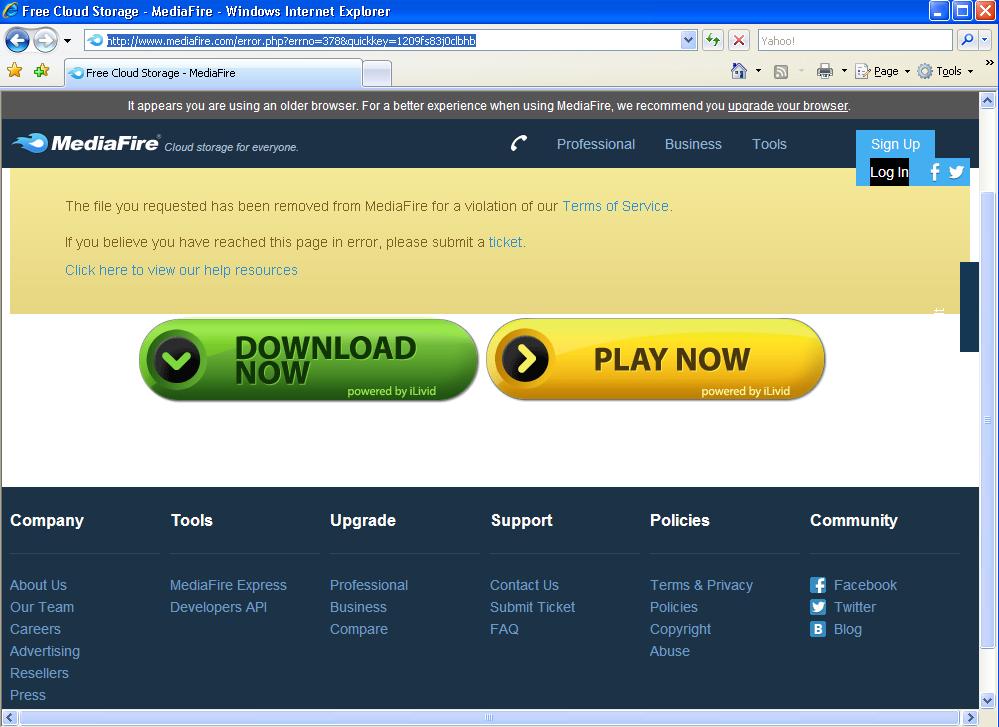Click the phone contact icon
Screen dimensions: 999x727
pos(519,143)
